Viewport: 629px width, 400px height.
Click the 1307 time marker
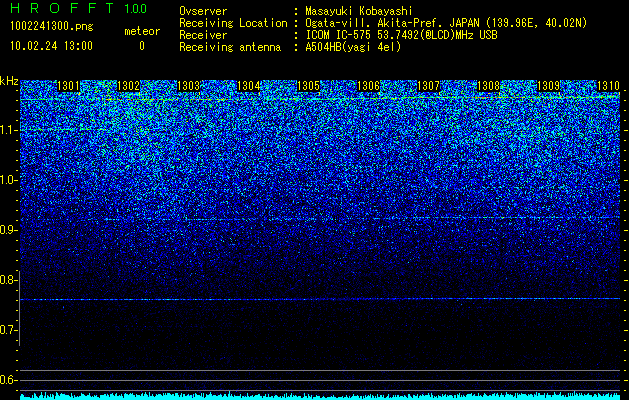point(428,86)
